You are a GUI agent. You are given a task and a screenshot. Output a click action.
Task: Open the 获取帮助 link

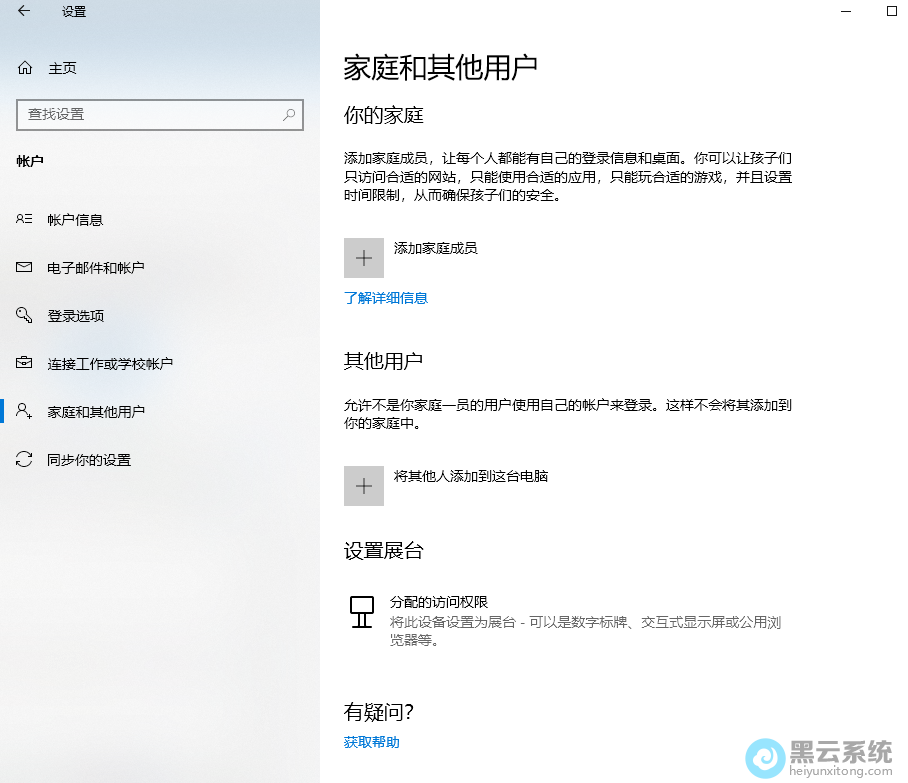[372, 742]
